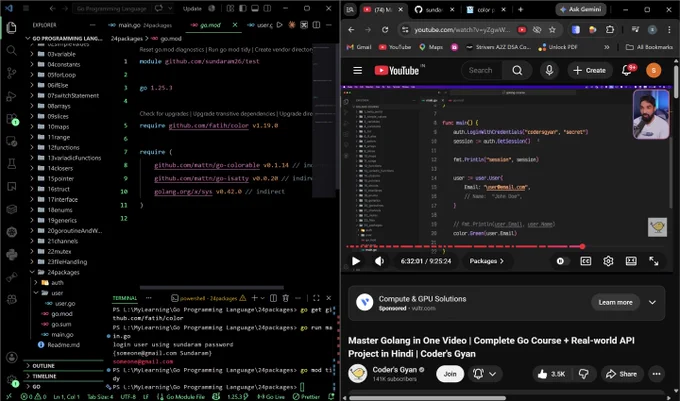Click the YouTube search magnifier button
The height and width of the screenshot is (401, 680).
[517, 70]
